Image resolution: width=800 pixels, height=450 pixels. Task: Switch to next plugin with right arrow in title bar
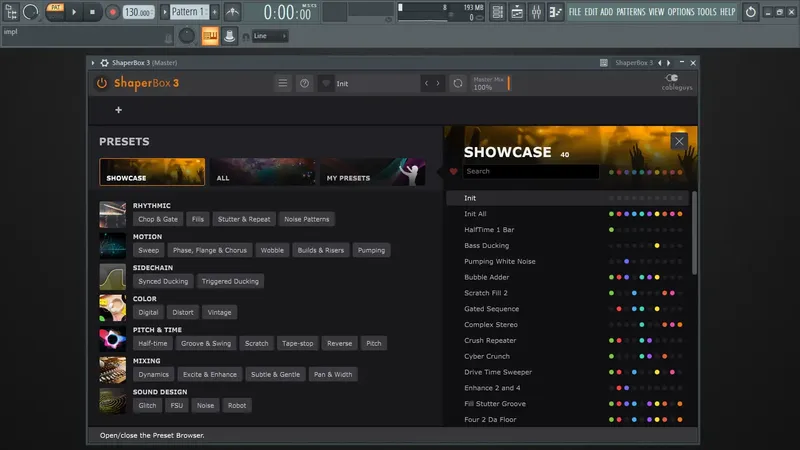pos(669,63)
